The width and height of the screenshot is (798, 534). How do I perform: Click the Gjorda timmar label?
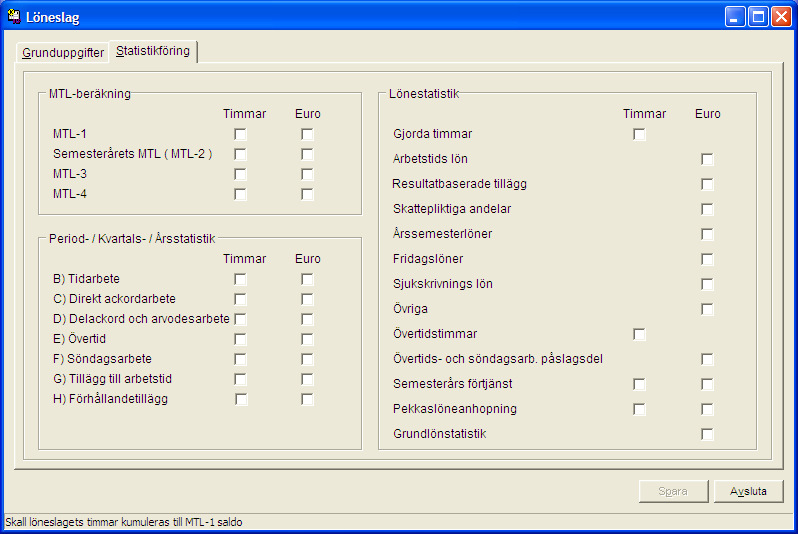[433, 134]
